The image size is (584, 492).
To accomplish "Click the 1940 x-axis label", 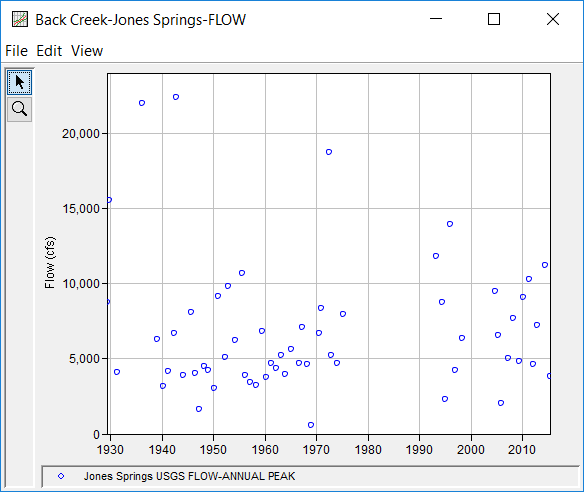I will 162,450.
